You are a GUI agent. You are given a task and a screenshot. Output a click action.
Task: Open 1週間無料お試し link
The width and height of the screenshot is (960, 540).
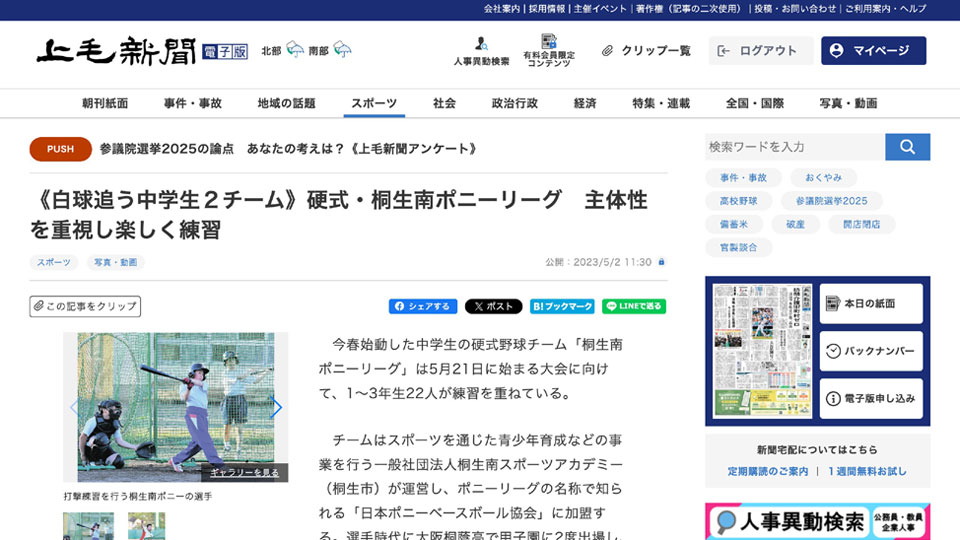[867, 471]
